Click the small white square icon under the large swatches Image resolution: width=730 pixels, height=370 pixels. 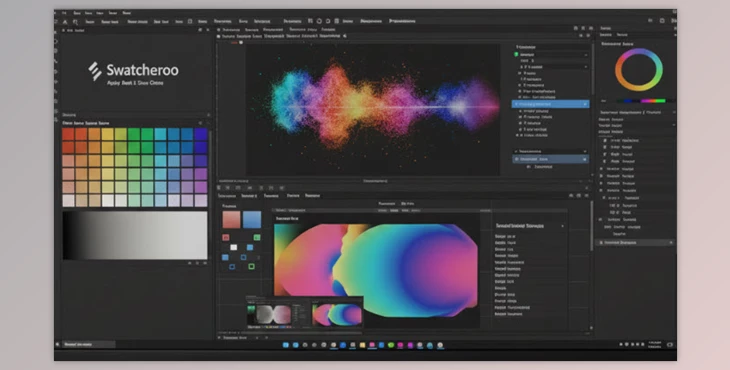[x=234, y=248]
